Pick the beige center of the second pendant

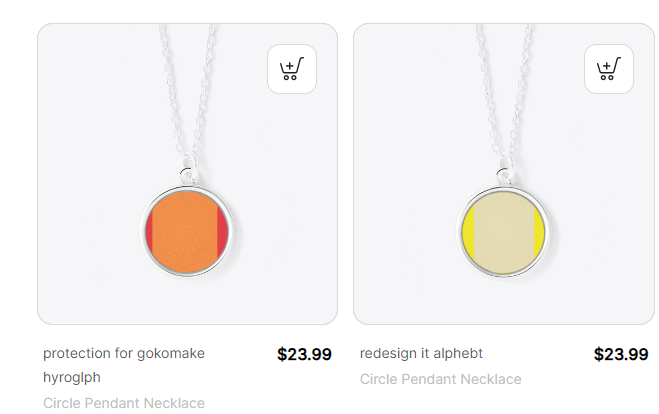tap(504, 232)
